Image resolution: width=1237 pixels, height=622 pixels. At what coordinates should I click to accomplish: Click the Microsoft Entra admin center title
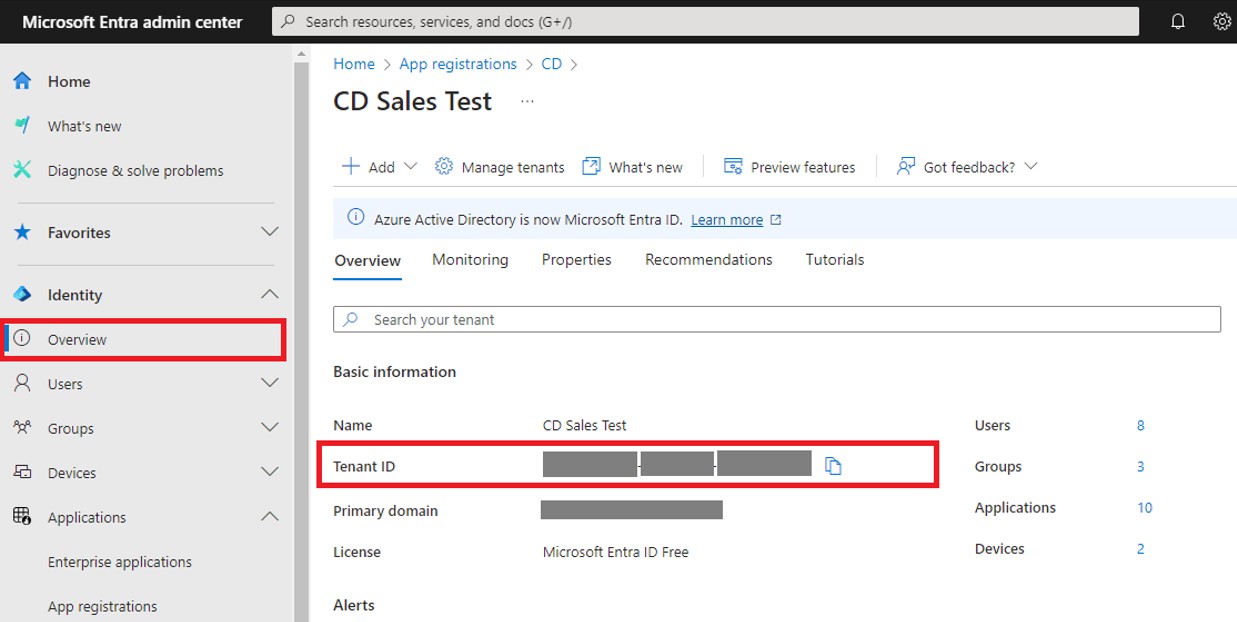[x=132, y=21]
